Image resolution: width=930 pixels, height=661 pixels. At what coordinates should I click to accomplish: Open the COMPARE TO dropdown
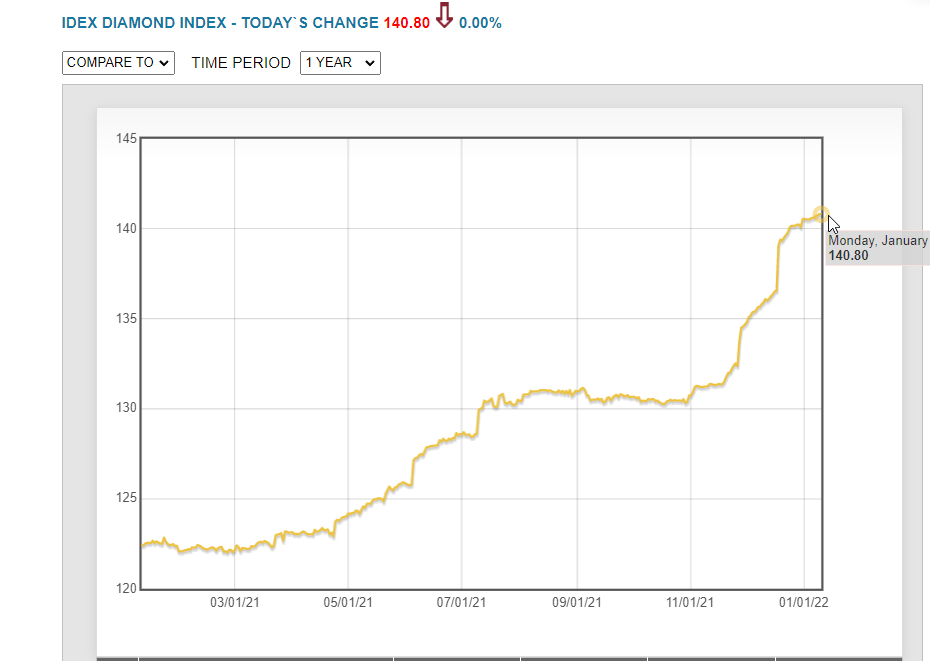coord(118,63)
